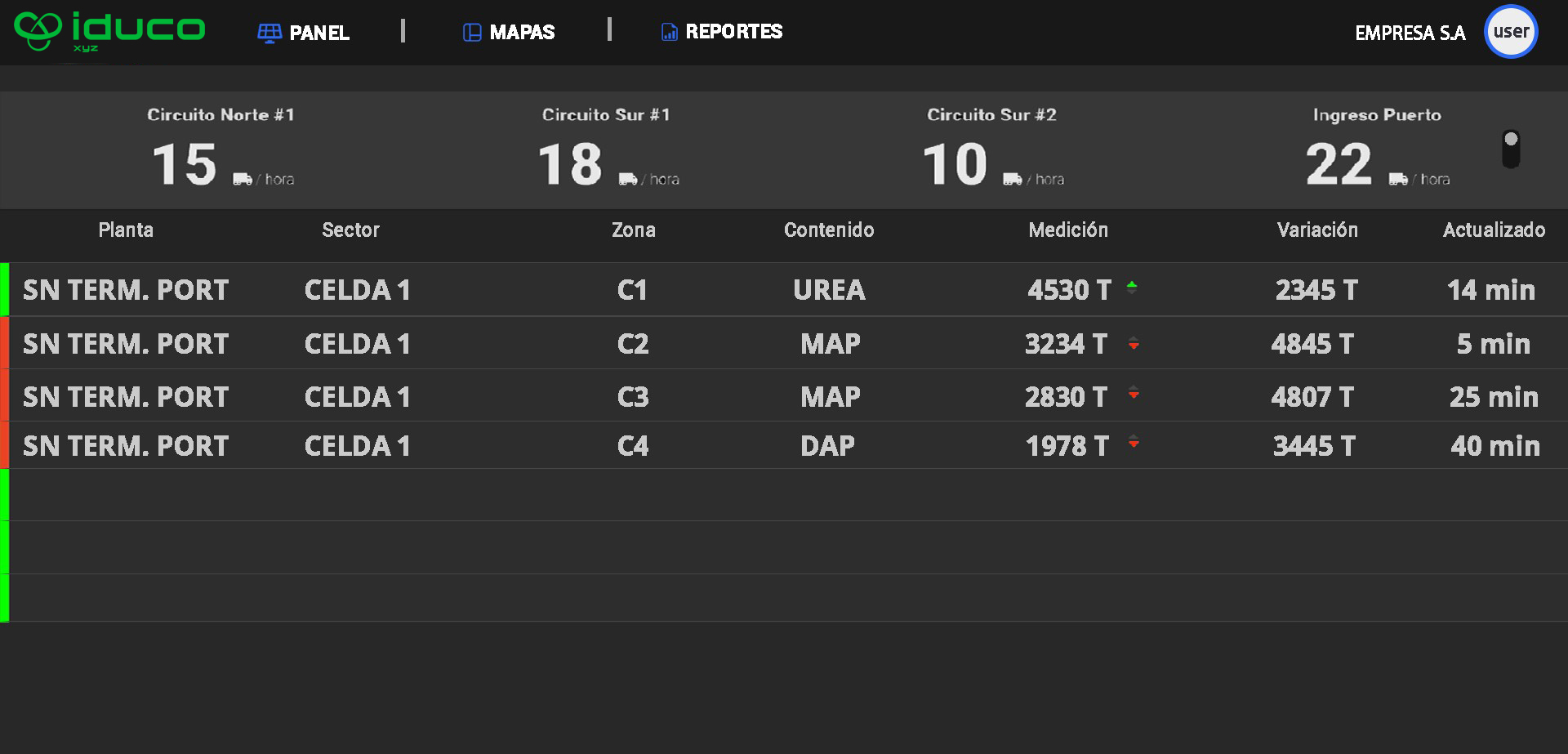Viewport: 1568px width, 754px height.
Task: Click the green up arrow beside 4530 T
Action: (x=1132, y=286)
